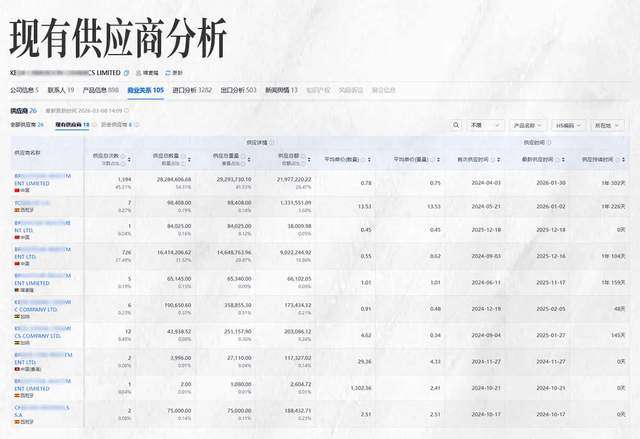Show 全部供应商 26 list
This screenshot has height=439, width=640.
(27, 125)
